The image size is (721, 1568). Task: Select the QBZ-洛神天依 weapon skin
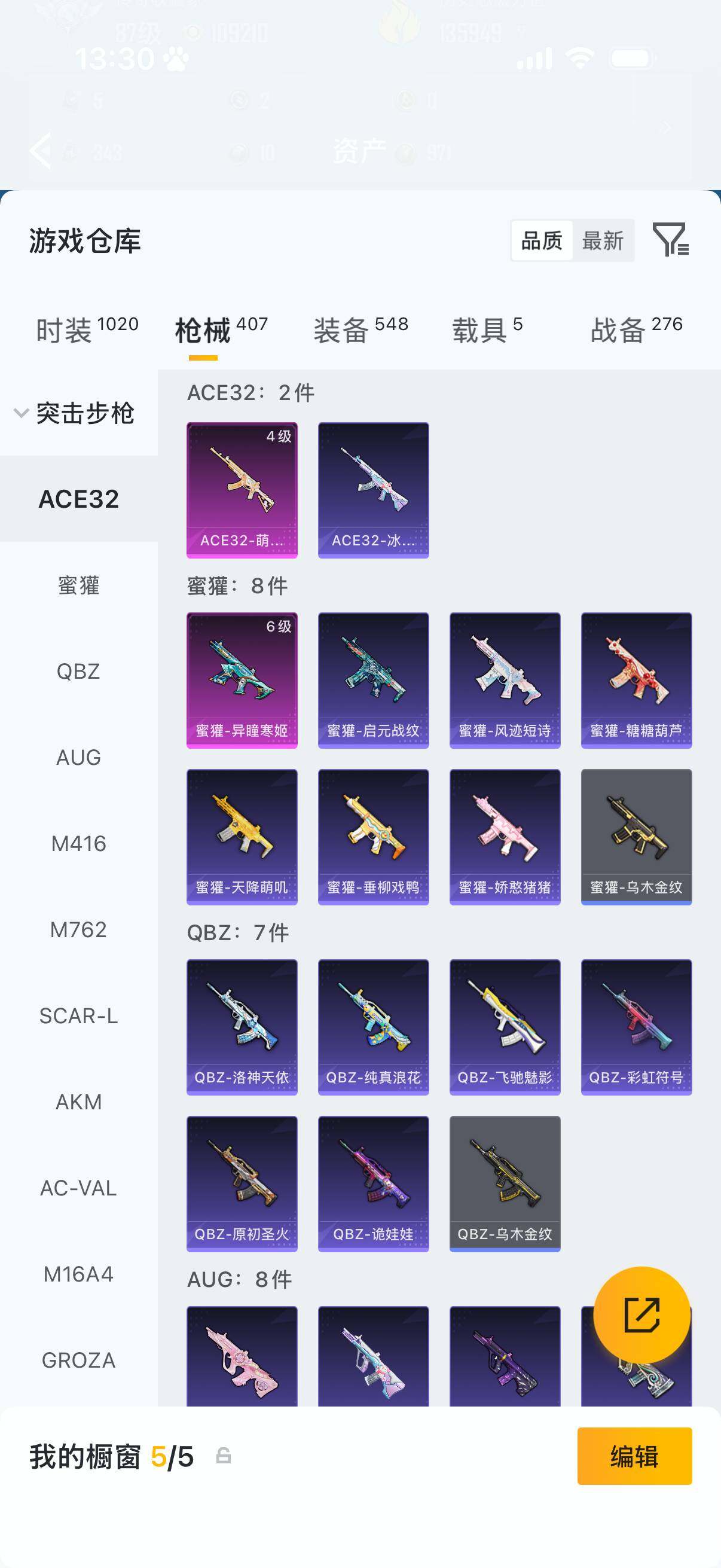click(242, 1027)
